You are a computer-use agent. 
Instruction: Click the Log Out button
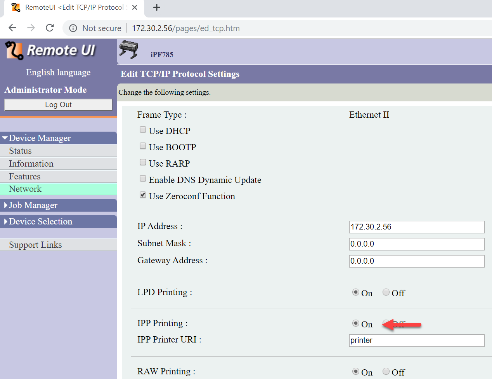click(58, 105)
